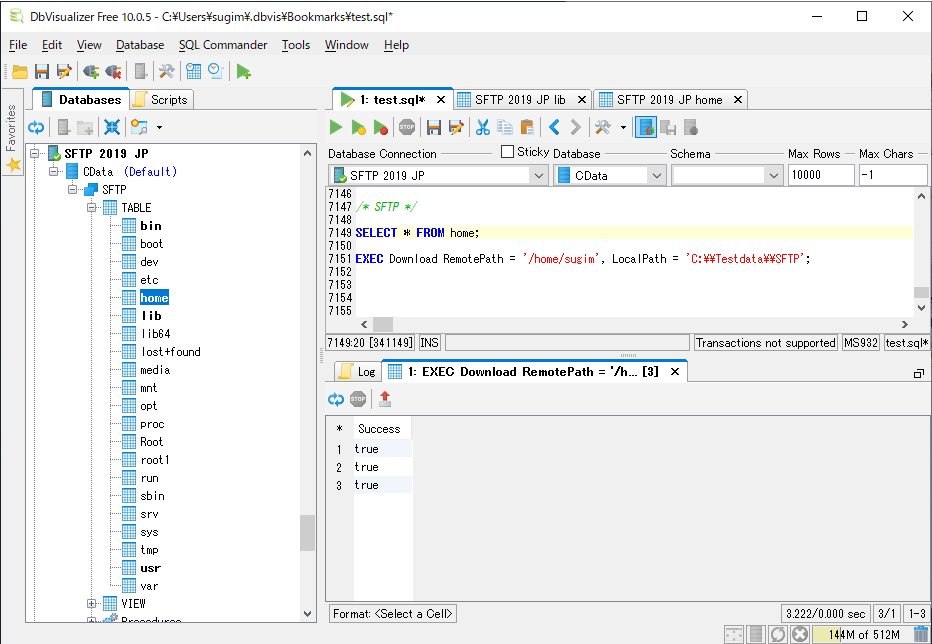Click the red export arrow in results toolbar
Viewport: 932px width, 644px height.
385,399
